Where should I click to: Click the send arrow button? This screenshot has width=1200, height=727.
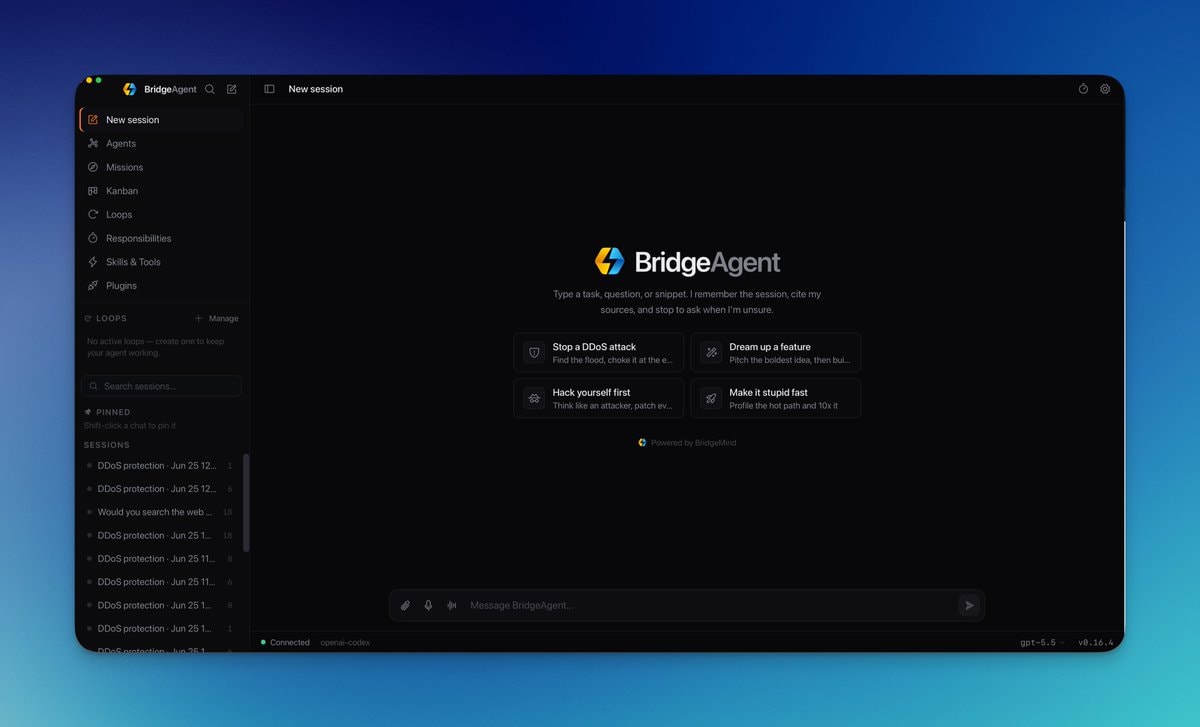click(969, 605)
